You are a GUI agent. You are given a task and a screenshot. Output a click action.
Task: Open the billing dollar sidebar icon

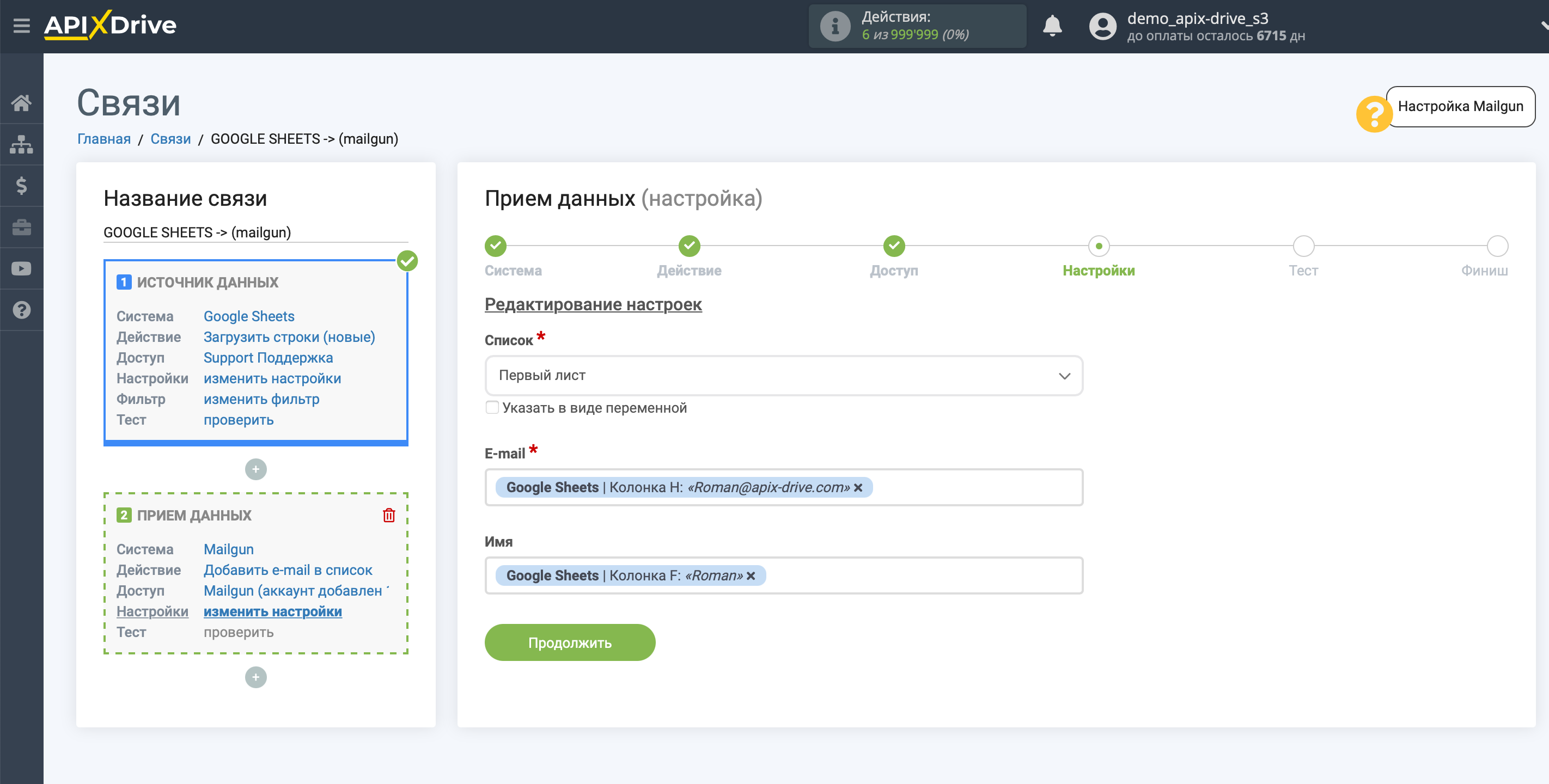tap(22, 186)
